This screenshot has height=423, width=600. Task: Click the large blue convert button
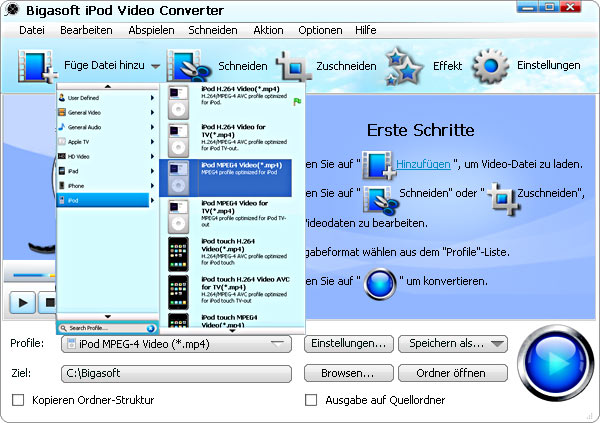point(555,363)
